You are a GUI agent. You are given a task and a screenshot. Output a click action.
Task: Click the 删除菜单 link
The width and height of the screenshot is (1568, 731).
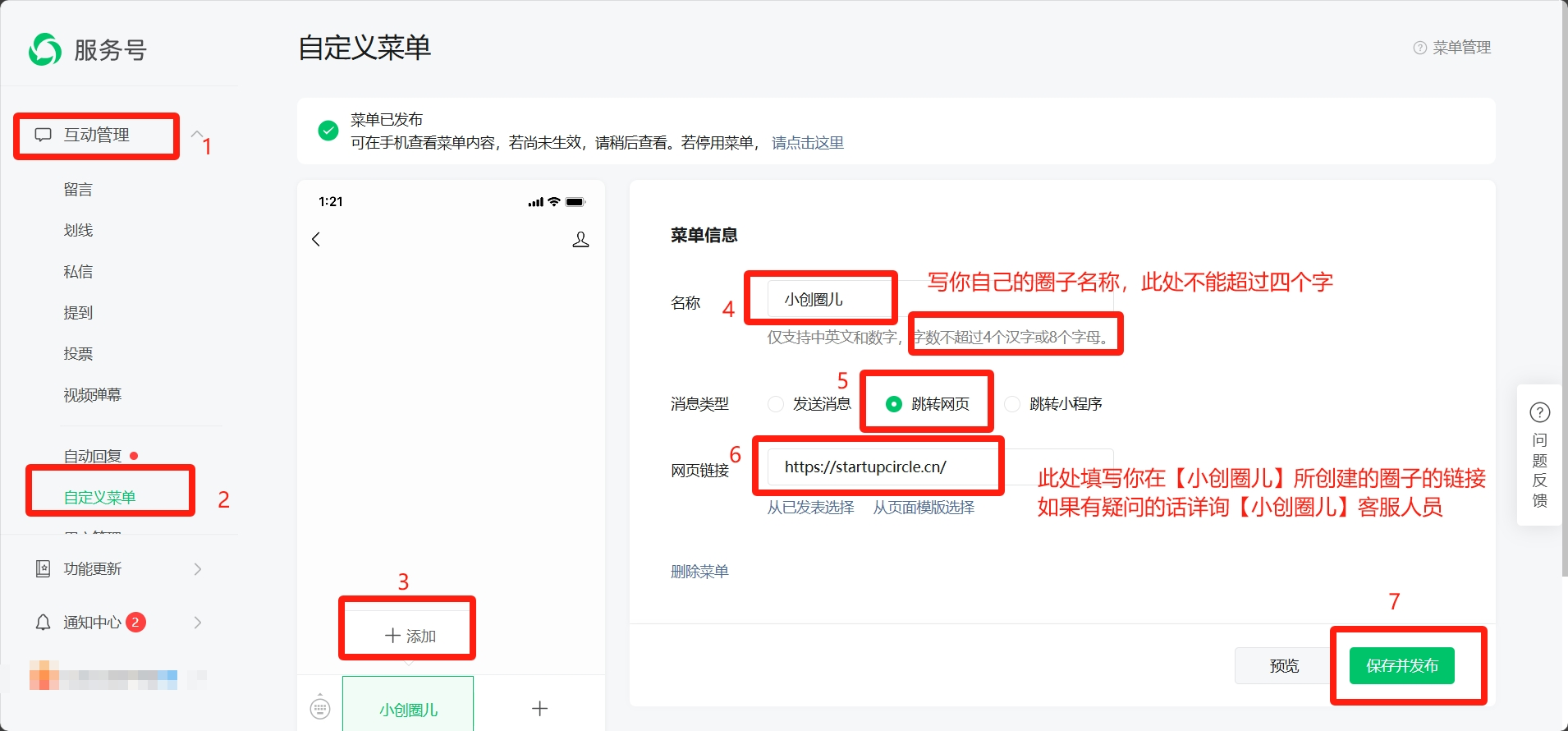point(699,572)
